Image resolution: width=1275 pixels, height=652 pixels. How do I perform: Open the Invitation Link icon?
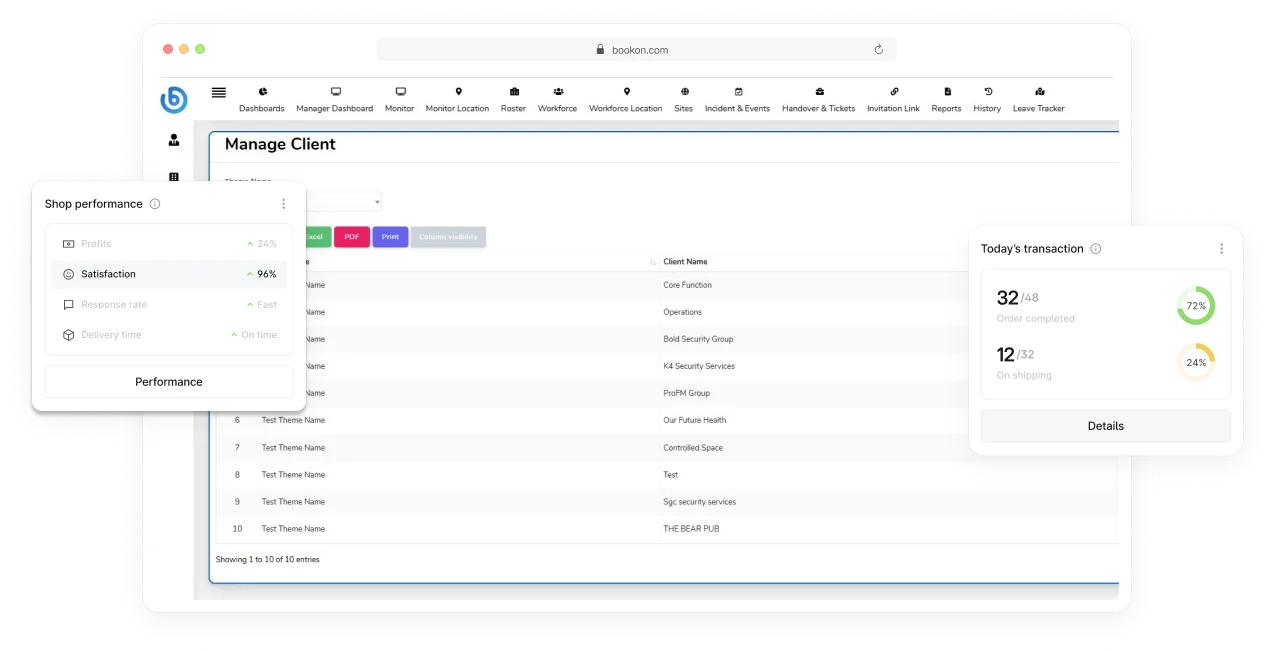click(x=894, y=92)
